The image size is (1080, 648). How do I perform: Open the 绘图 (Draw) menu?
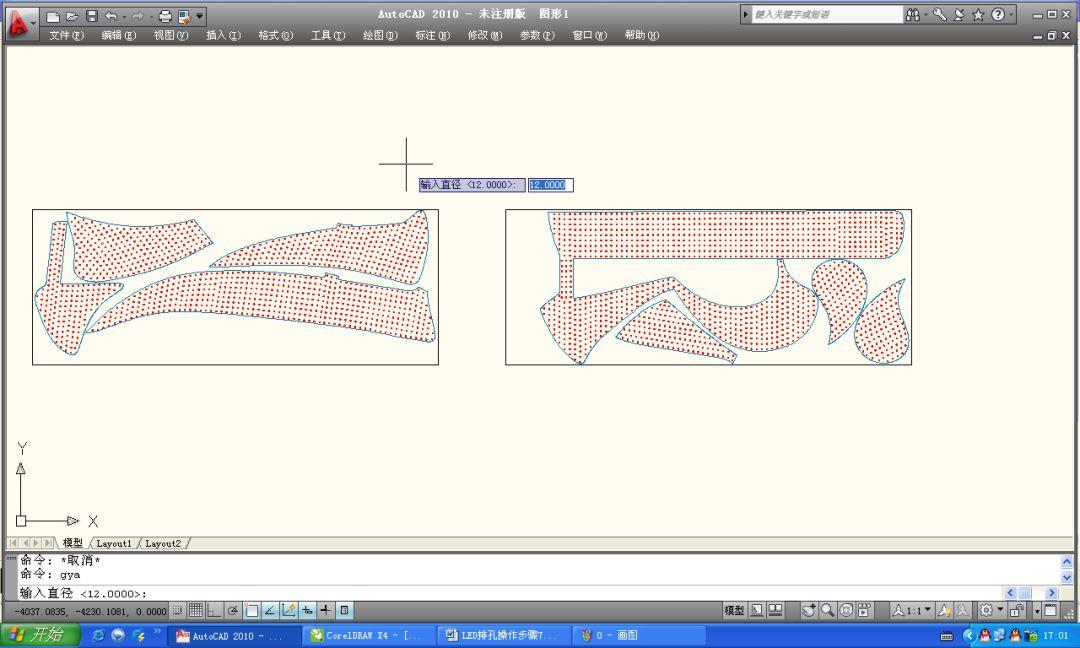tap(379, 35)
